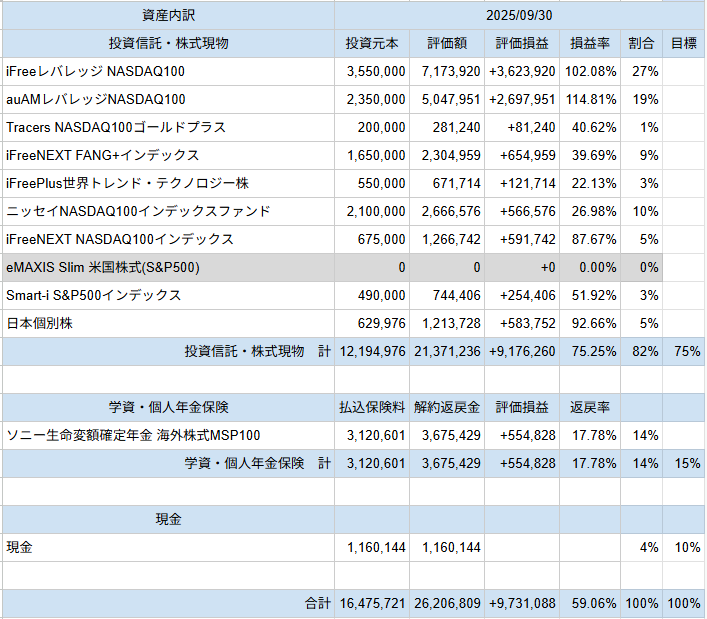Select the 現金 section header cell
Screen dimensions: 707x619
coord(168,520)
